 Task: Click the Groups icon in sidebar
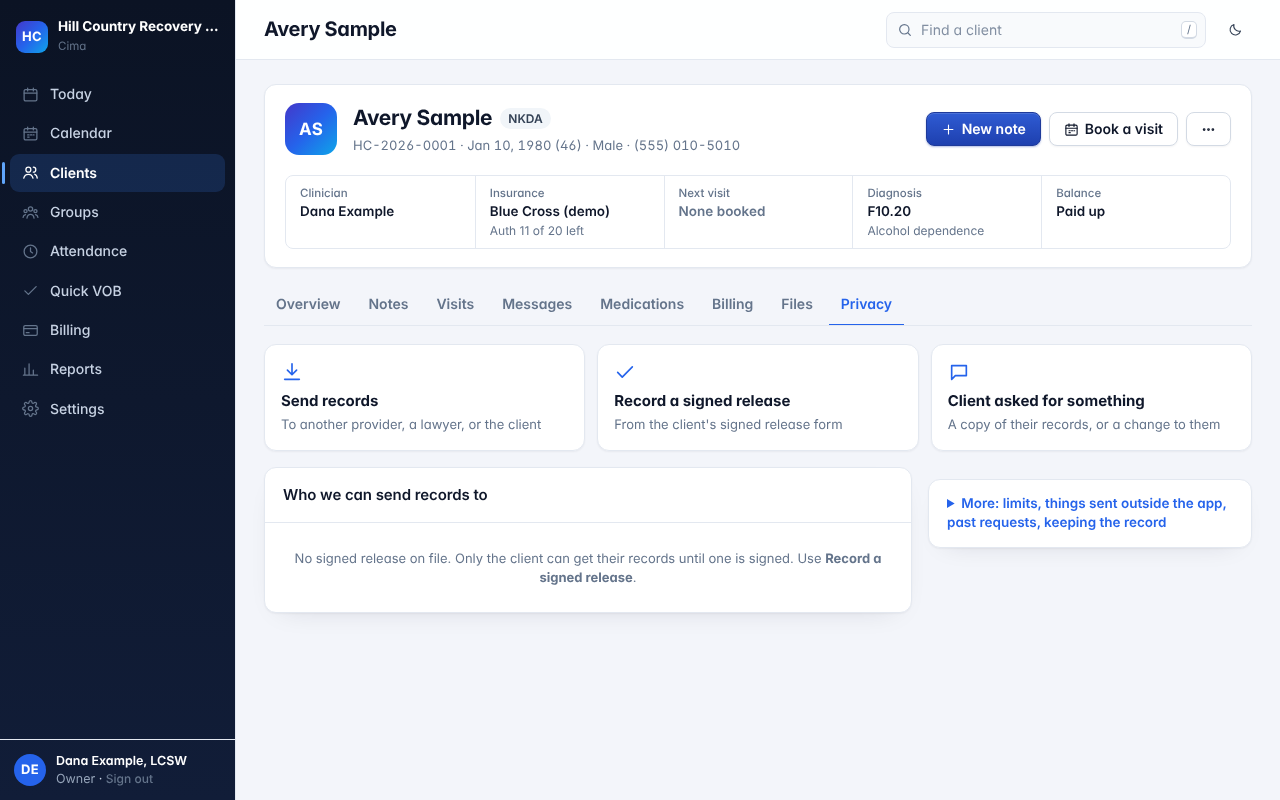coord(30,212)
